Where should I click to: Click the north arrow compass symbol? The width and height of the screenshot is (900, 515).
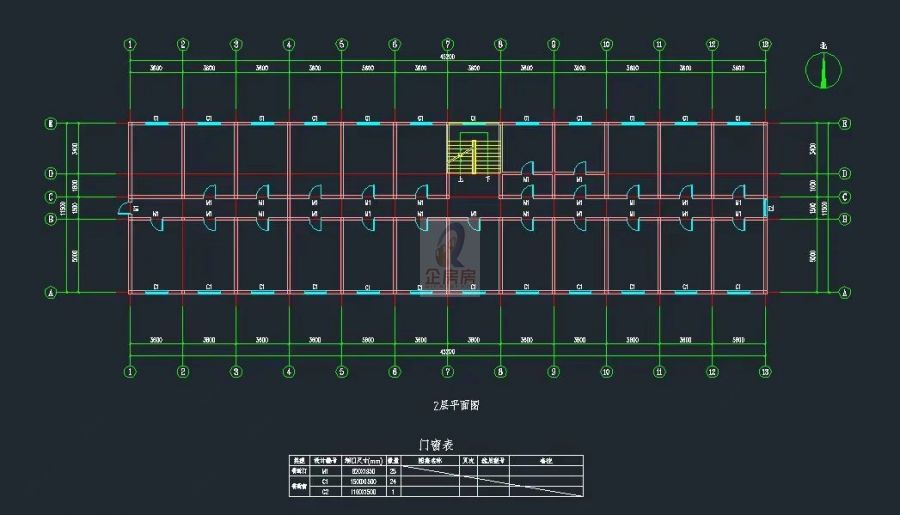point(824,70)
